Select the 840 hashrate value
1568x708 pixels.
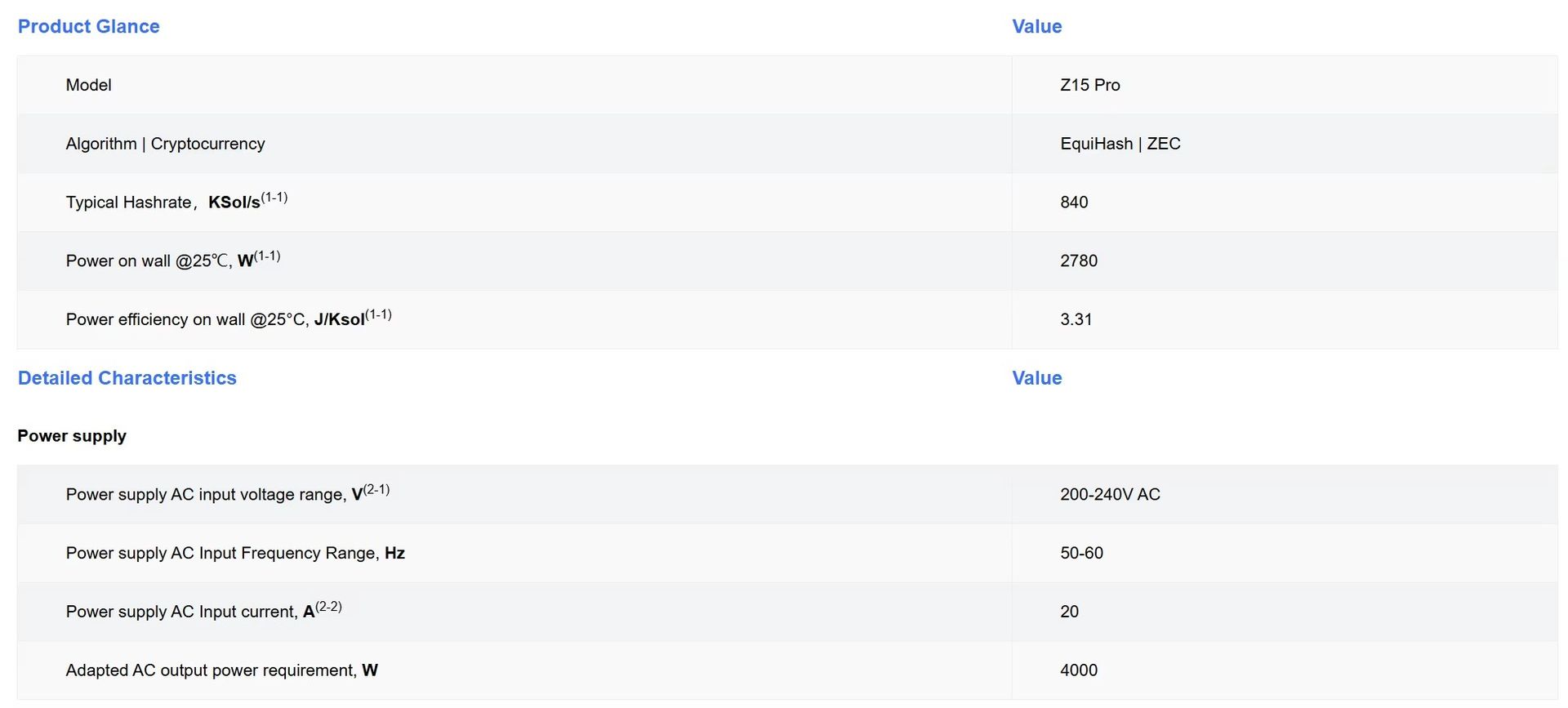pyautogui.click(x=1074, y=203)
